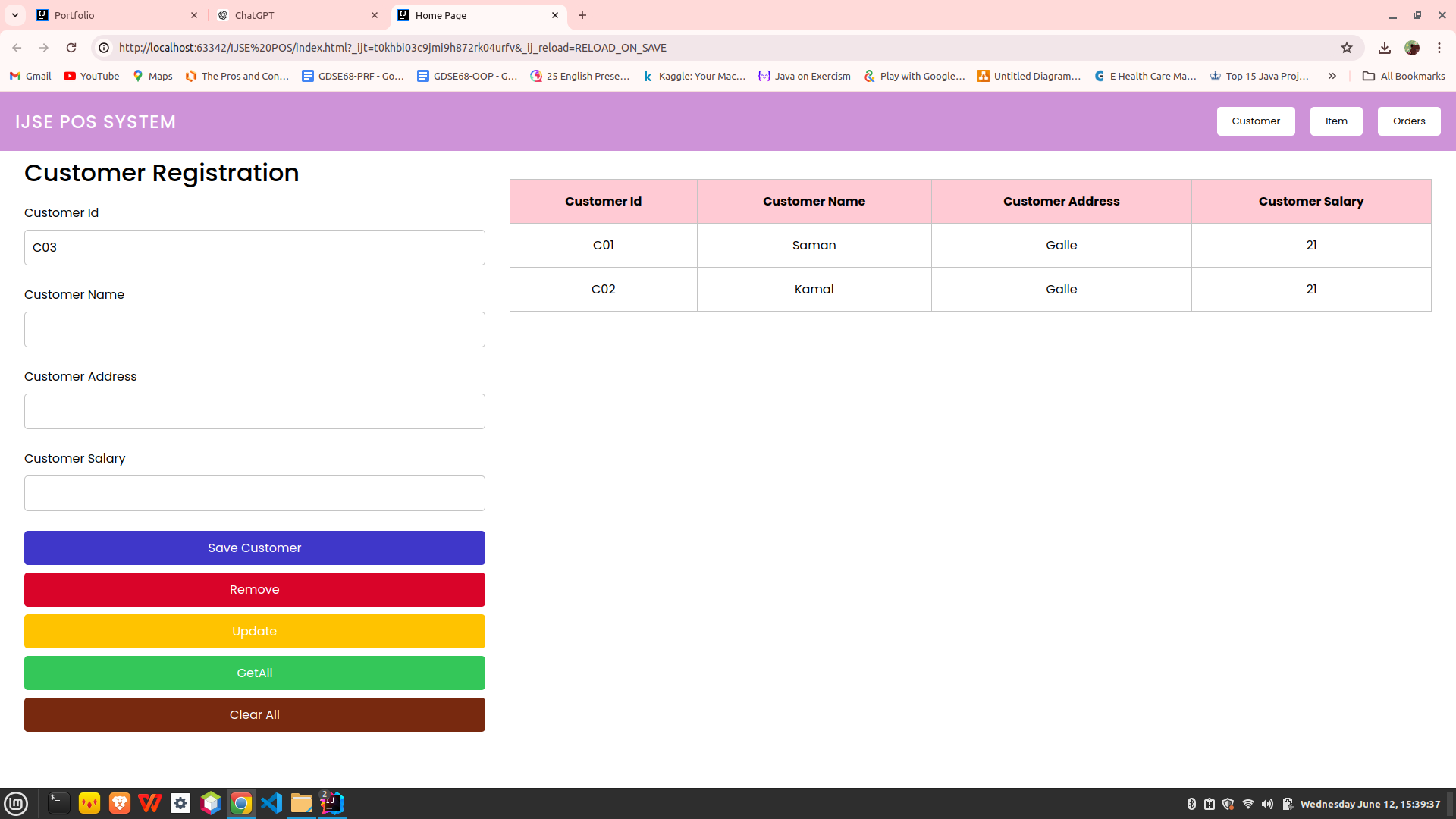This screenshot has height=819, width=1456.
Task: Expand tab search dropdown arrow
Action: [x=15, y=15]
